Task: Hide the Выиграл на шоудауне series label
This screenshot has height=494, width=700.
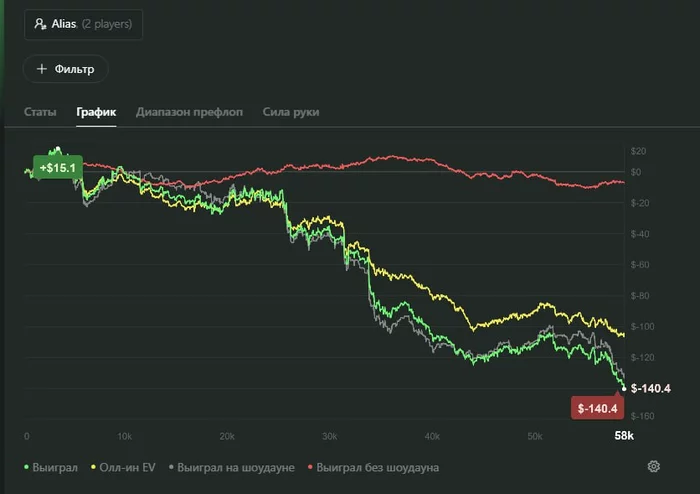Action: (238, 467)
